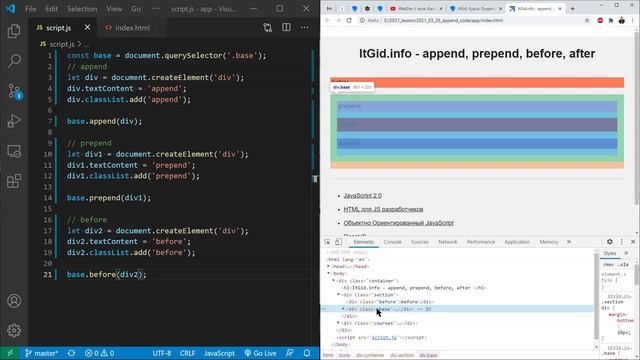Expand the div.base node in DOM tree
The width and height of the screenshot is (640, 360).
coord(343,309)
